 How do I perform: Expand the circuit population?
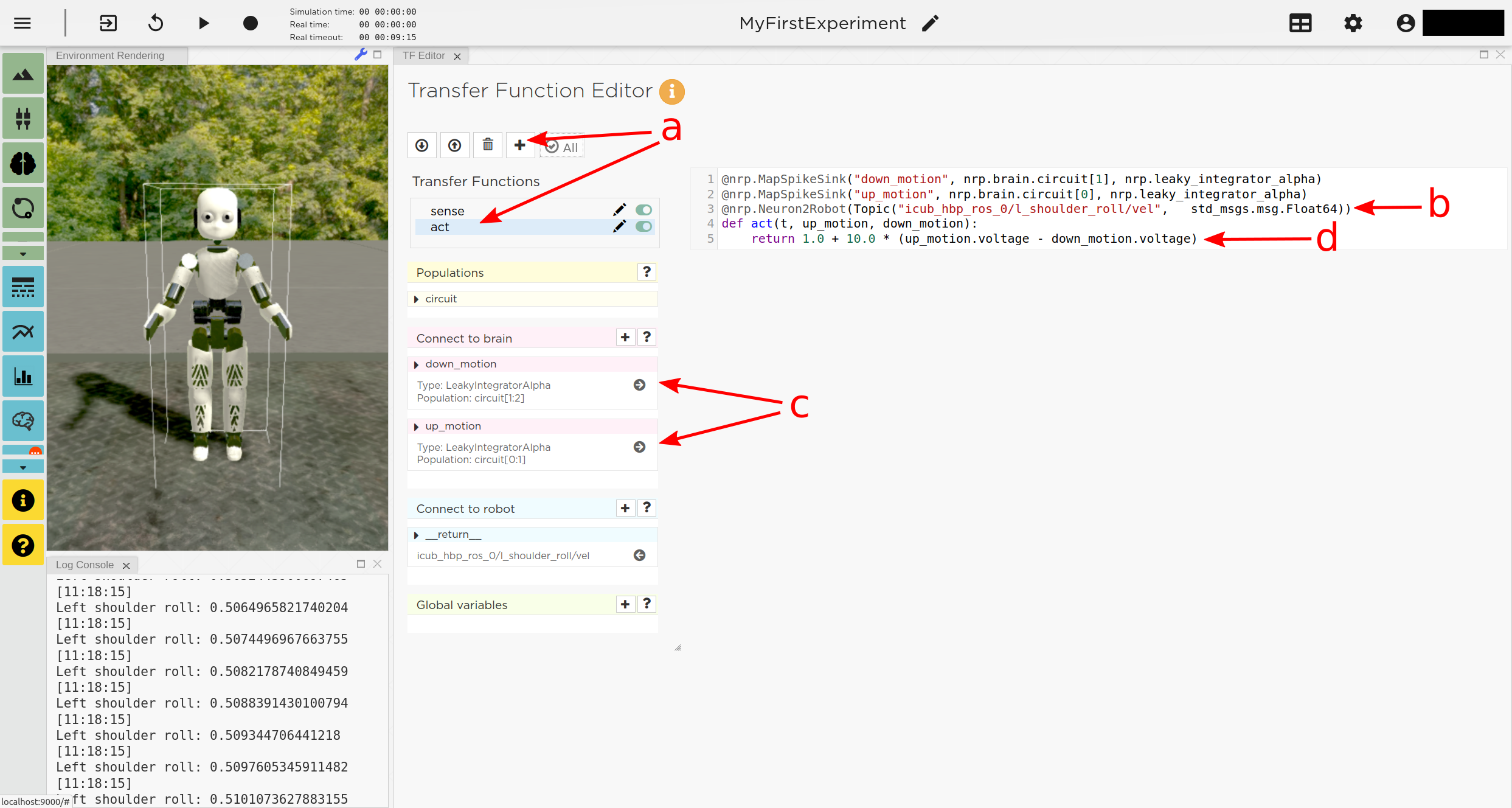tap(416, 299)
